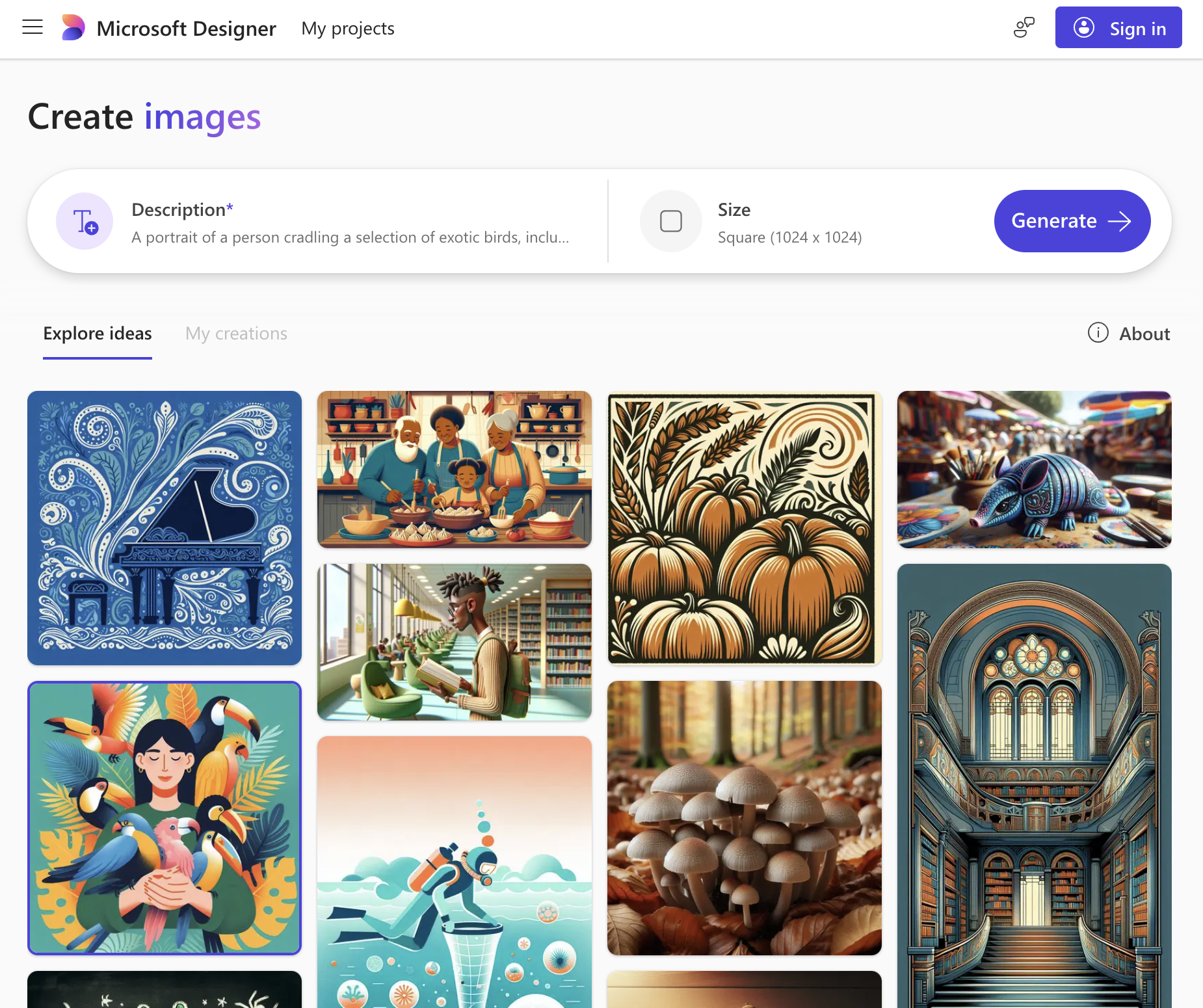The height and width of the screenshot is (1008, 1203).
Task: Click the Microsoft Designer logo icon
Action: pos(73,28)
